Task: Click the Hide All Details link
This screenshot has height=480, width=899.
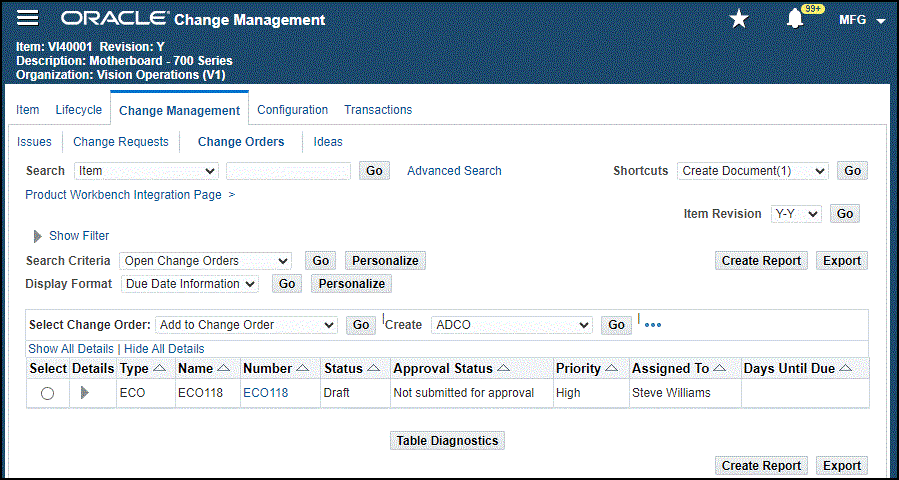Action: click(x=164, y=349)
